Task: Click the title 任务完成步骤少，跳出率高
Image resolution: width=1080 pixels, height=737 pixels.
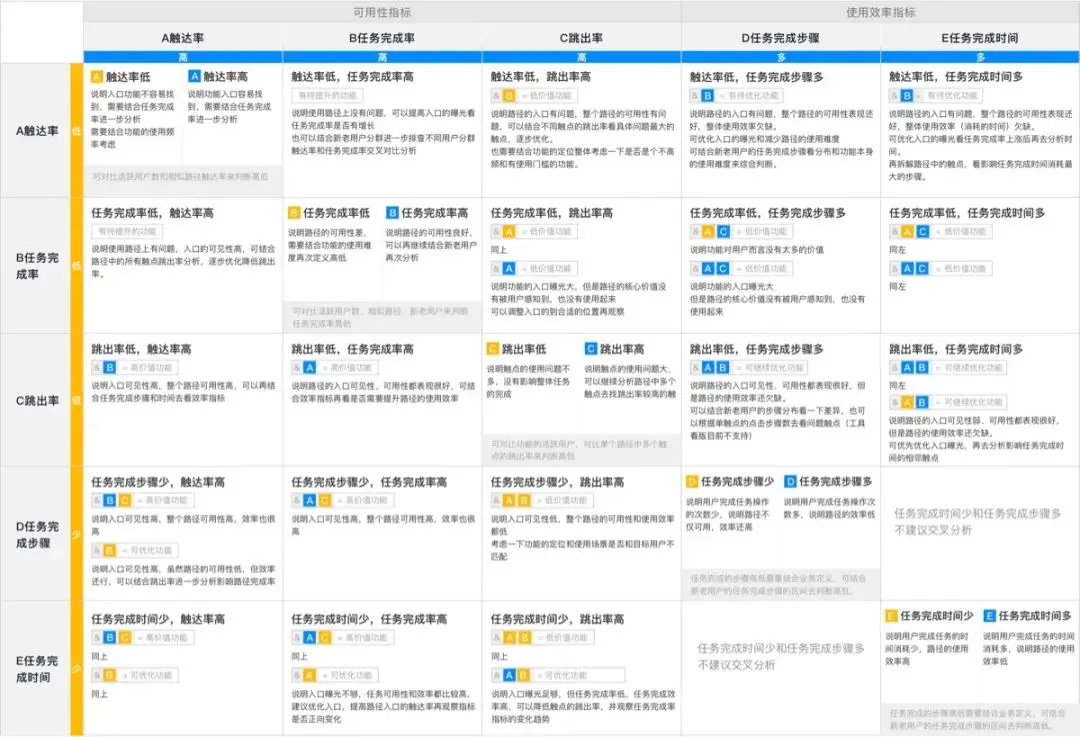Action: [x=557, y=483]
